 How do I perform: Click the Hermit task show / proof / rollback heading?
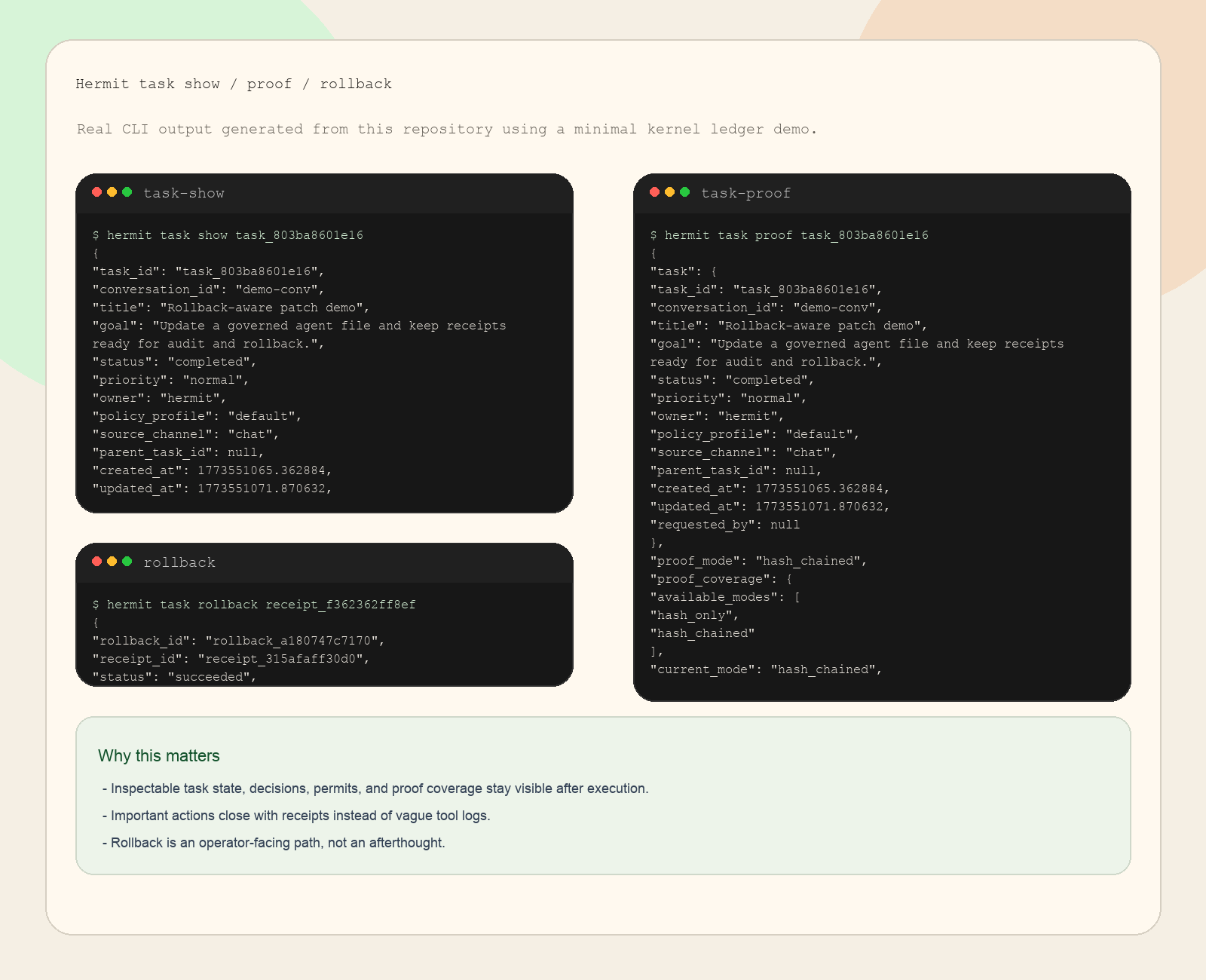point(234,84)
